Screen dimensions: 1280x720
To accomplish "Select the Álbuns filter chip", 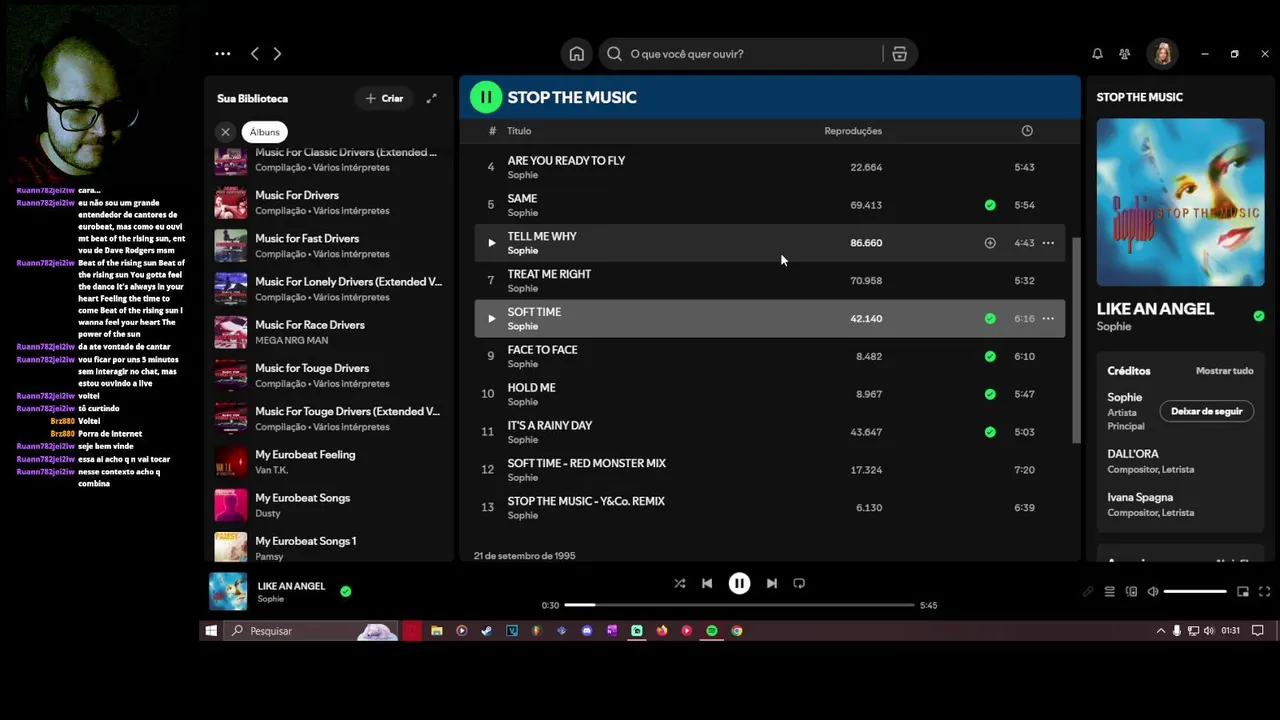I will [265, 132].
